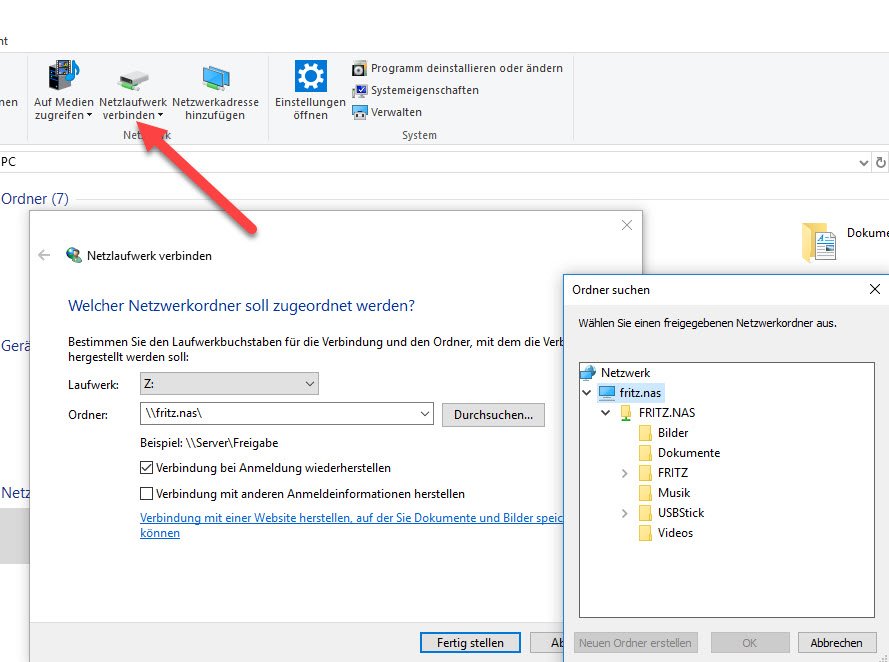The height and width of the screenshot is (662, 889).
Task: Uncheck Verbindung bei Anmeldung wiederherstellen
Action: pyautogui.click(x=146, y=468)
